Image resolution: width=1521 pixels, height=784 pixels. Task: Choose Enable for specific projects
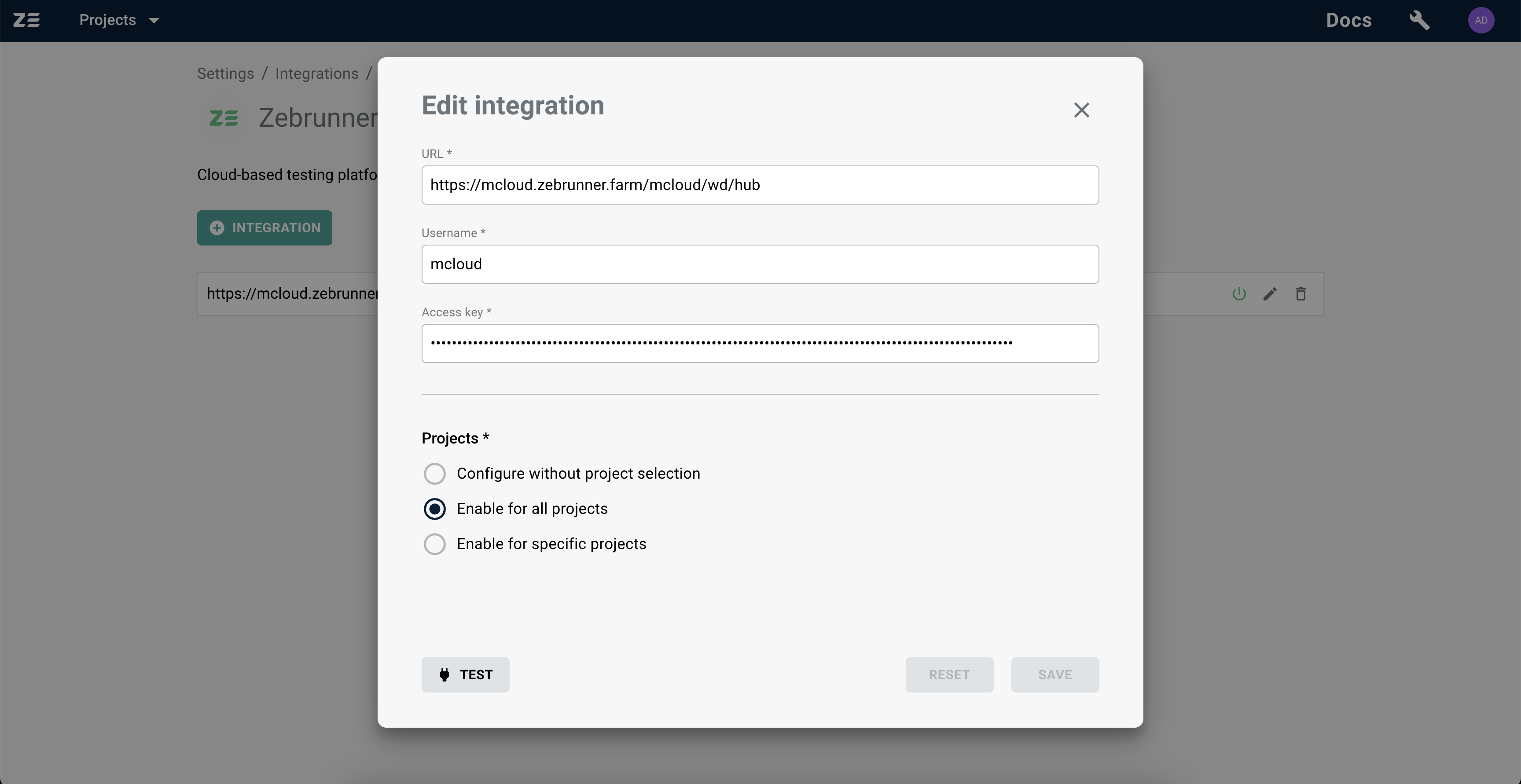click(434, 544)
